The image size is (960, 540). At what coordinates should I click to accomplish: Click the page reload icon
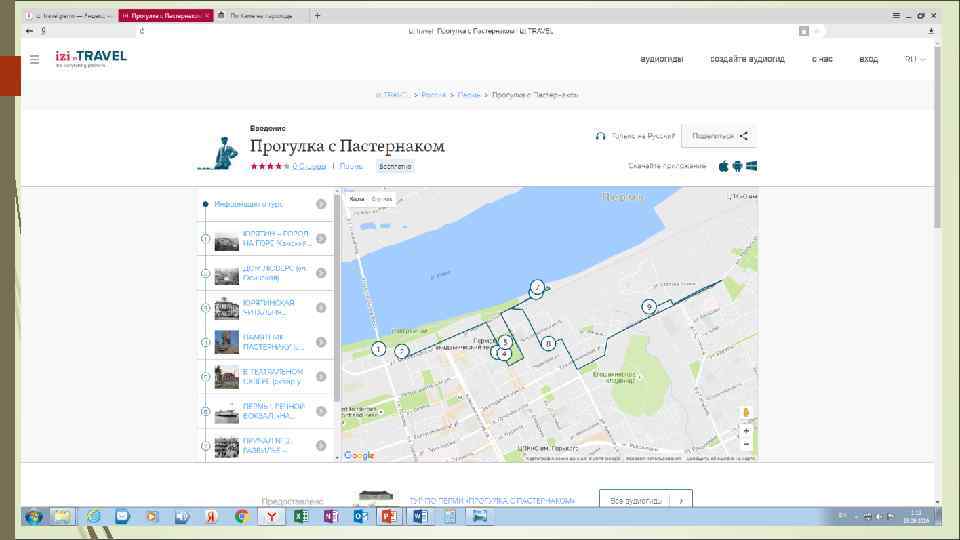[141, 31]
